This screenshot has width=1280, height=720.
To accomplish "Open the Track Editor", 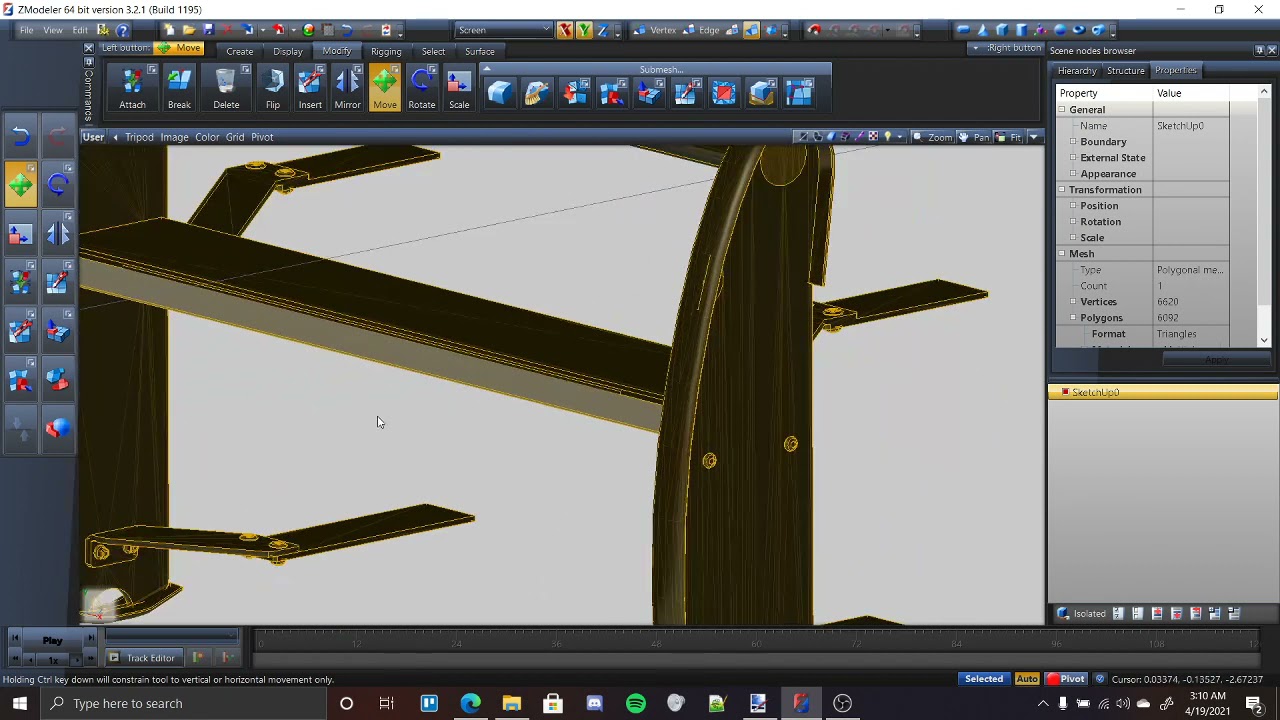I will coord(142,657).
